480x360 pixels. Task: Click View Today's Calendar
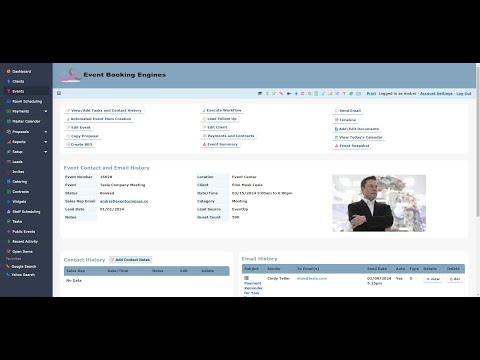[x=358, y=137]
